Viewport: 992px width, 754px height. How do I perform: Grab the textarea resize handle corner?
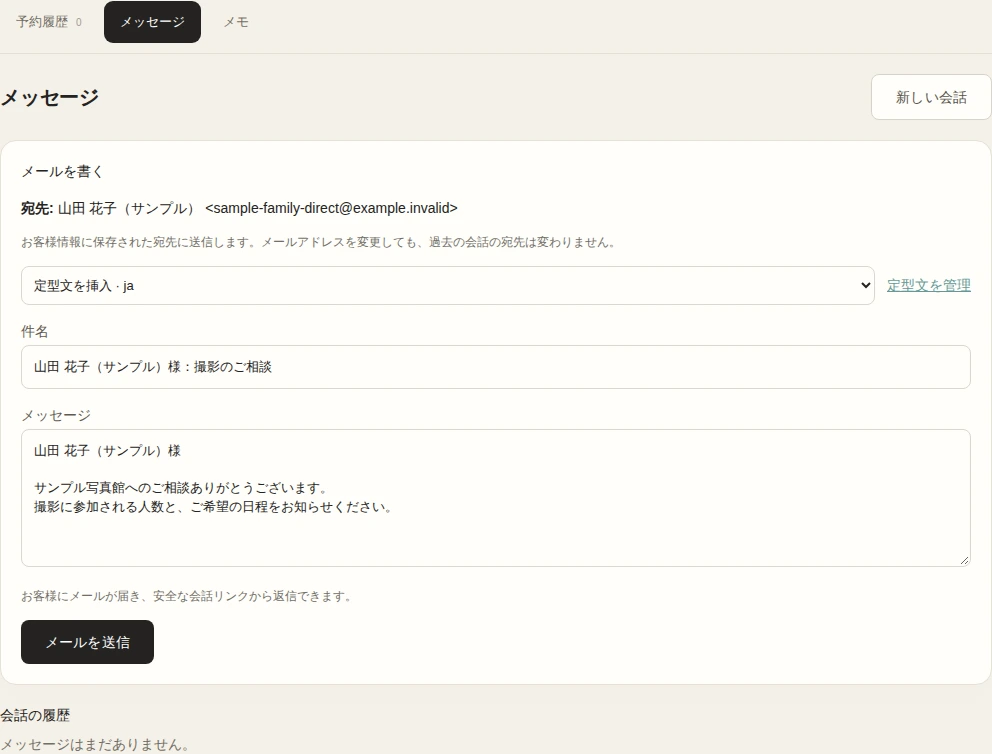point(964,560)
